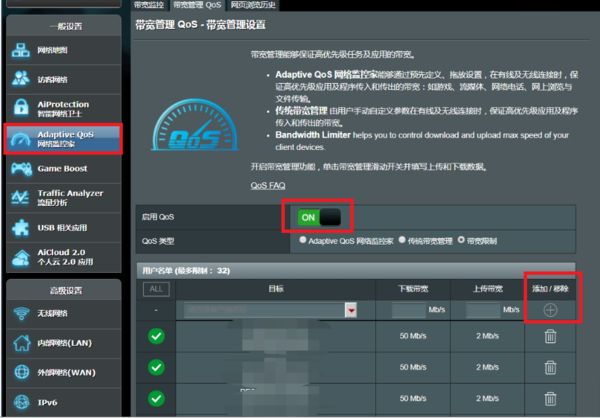Open the Guest Network (访客网络) icon

point(21,79)
